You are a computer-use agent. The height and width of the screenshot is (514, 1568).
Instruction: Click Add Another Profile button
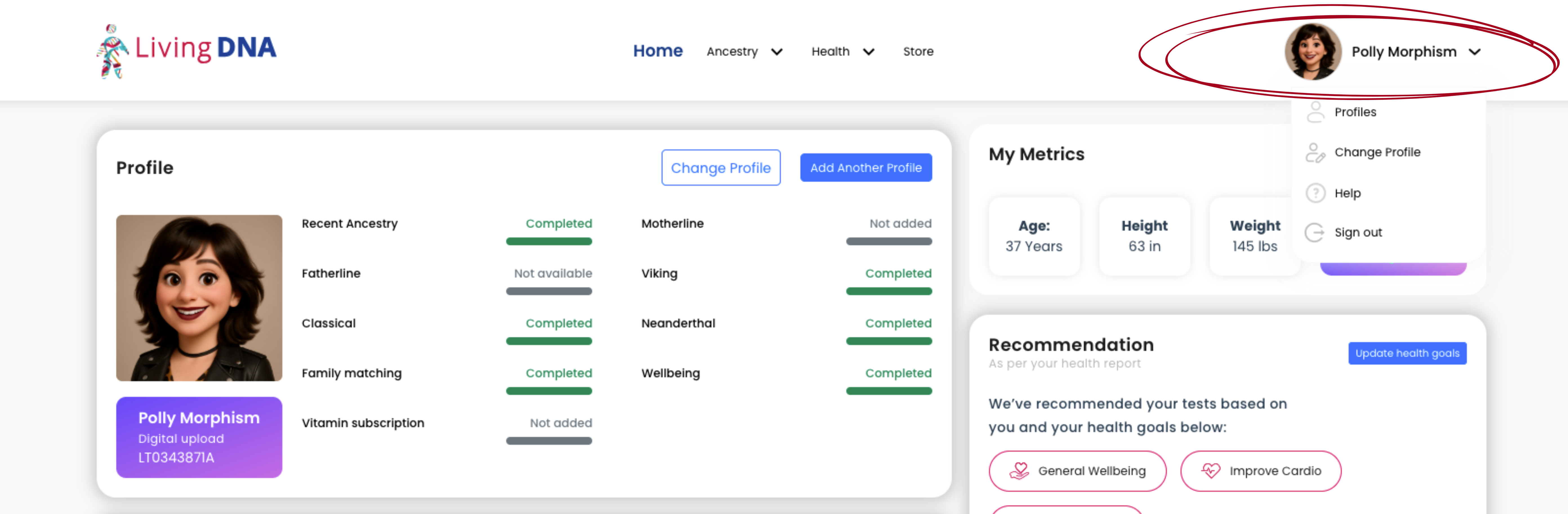tap(866, 168)
